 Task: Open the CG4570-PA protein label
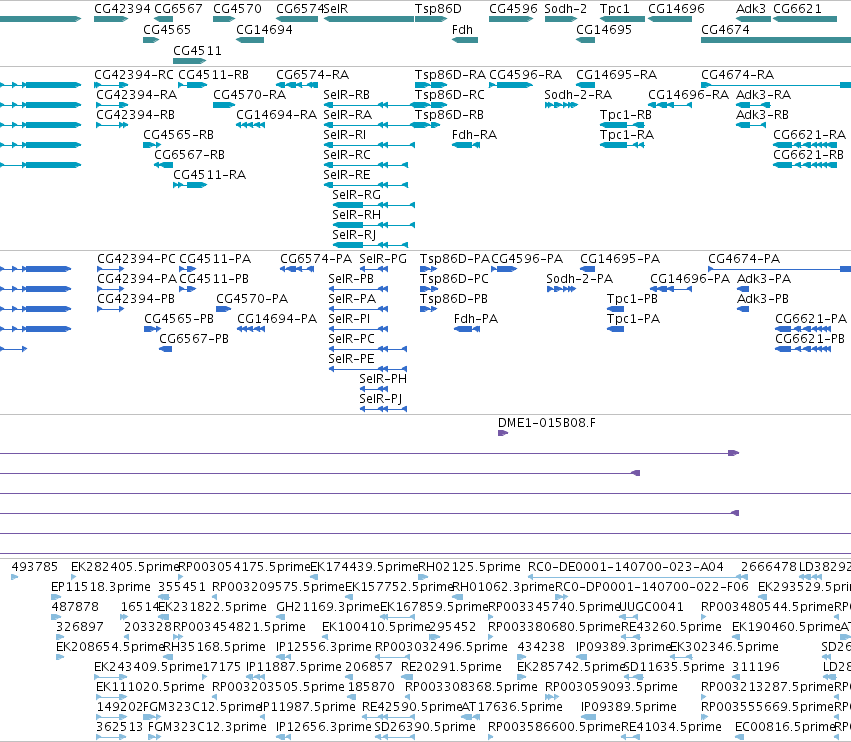252,299
